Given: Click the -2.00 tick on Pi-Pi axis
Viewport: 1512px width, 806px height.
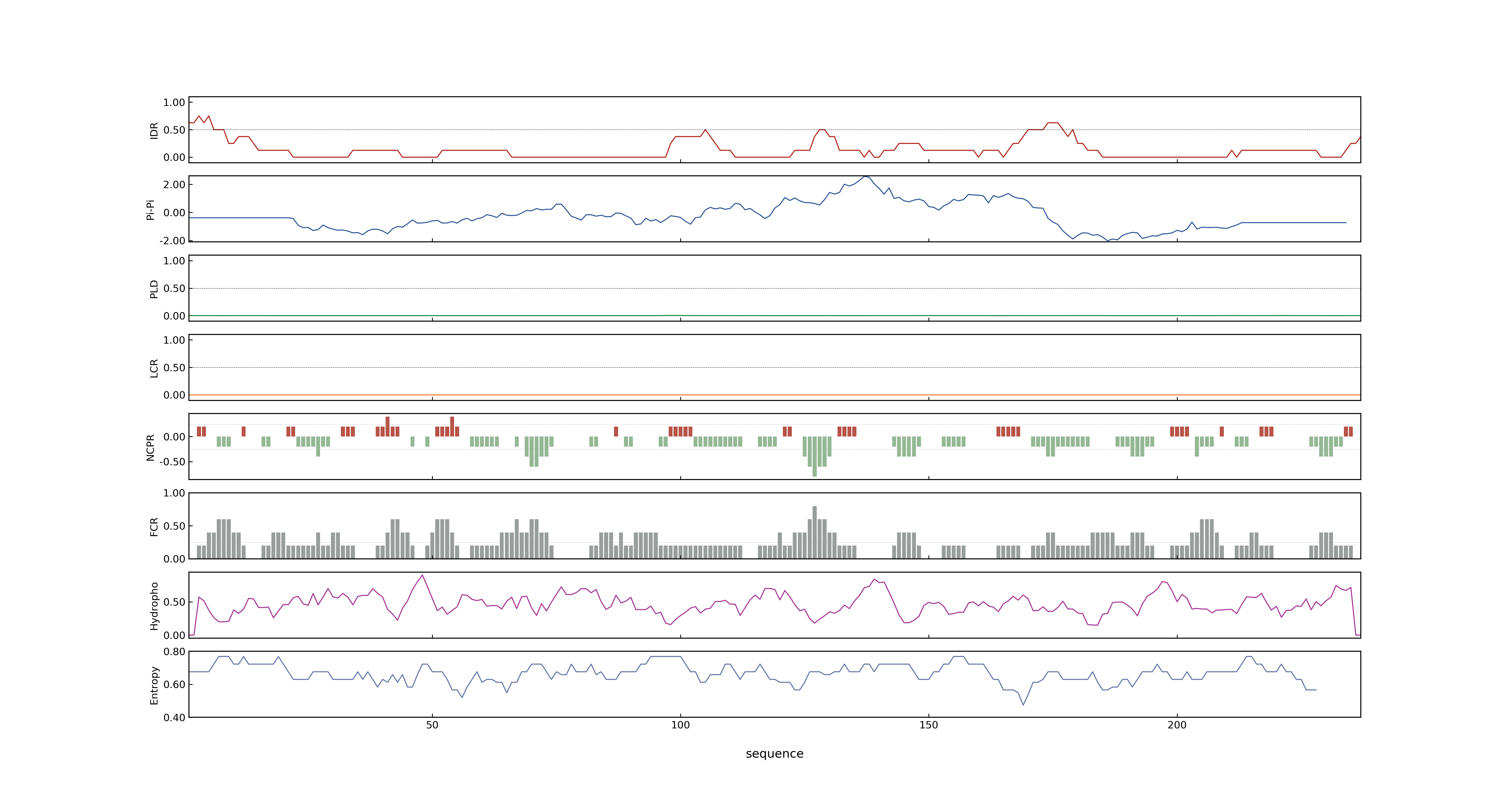Looking at the screenshot, I should (x=172, y=241).
